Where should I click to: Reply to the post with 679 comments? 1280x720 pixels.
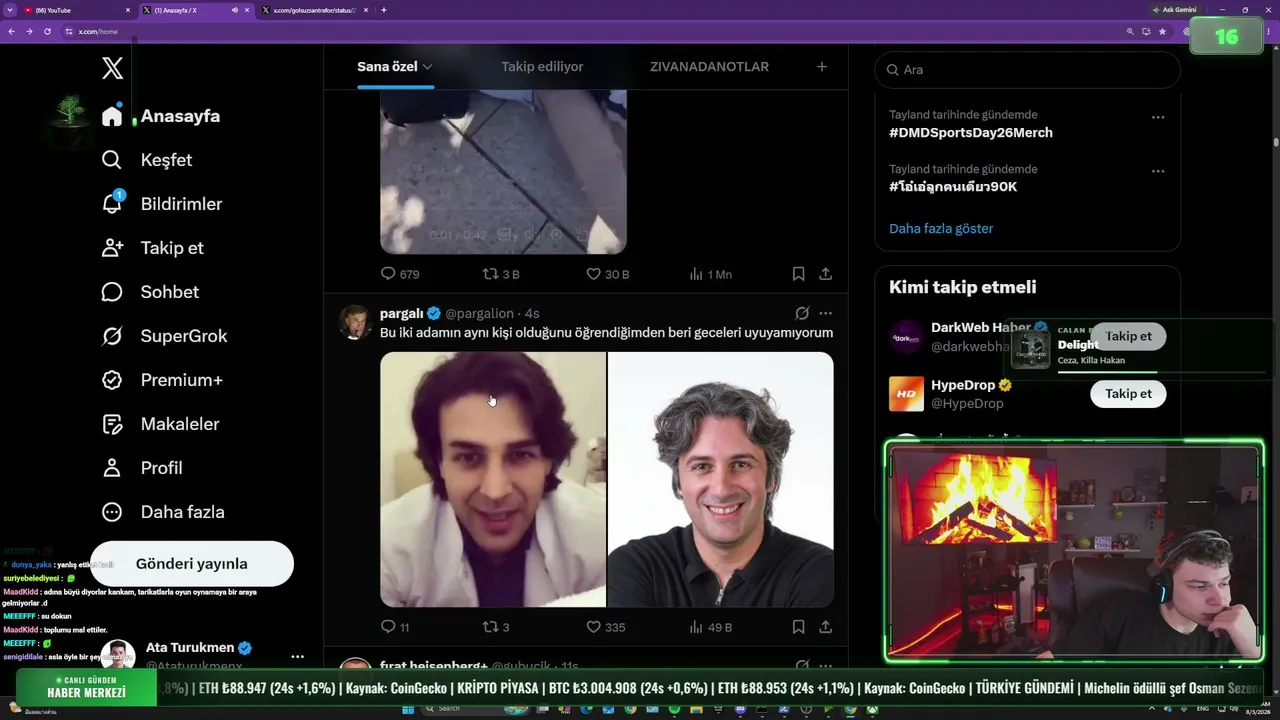click(x=388, y=273)
